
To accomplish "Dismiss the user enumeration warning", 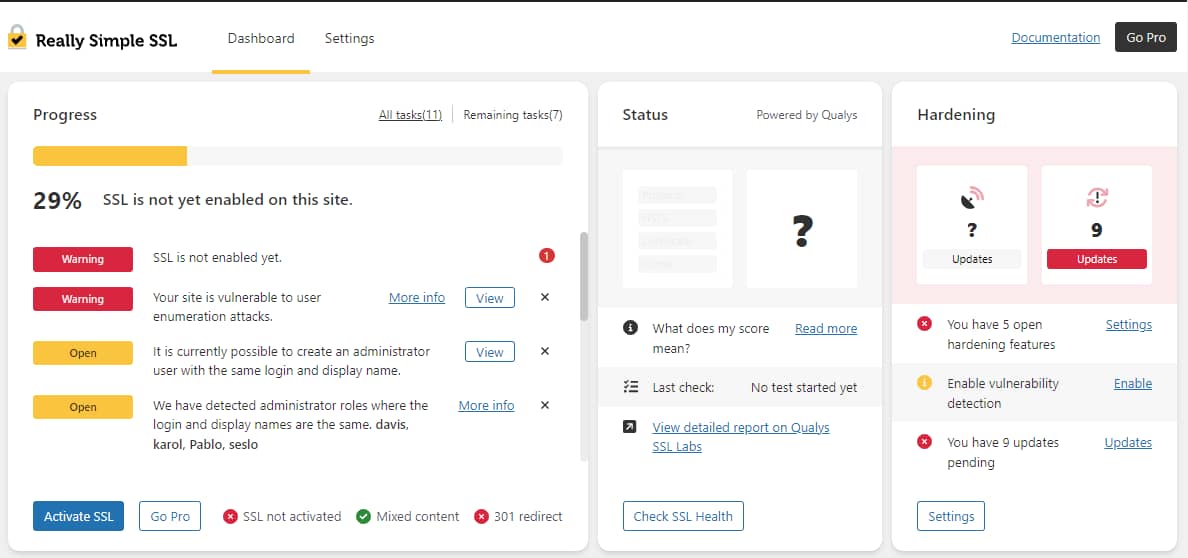I will pyautogui.click(x=545, y=297).
